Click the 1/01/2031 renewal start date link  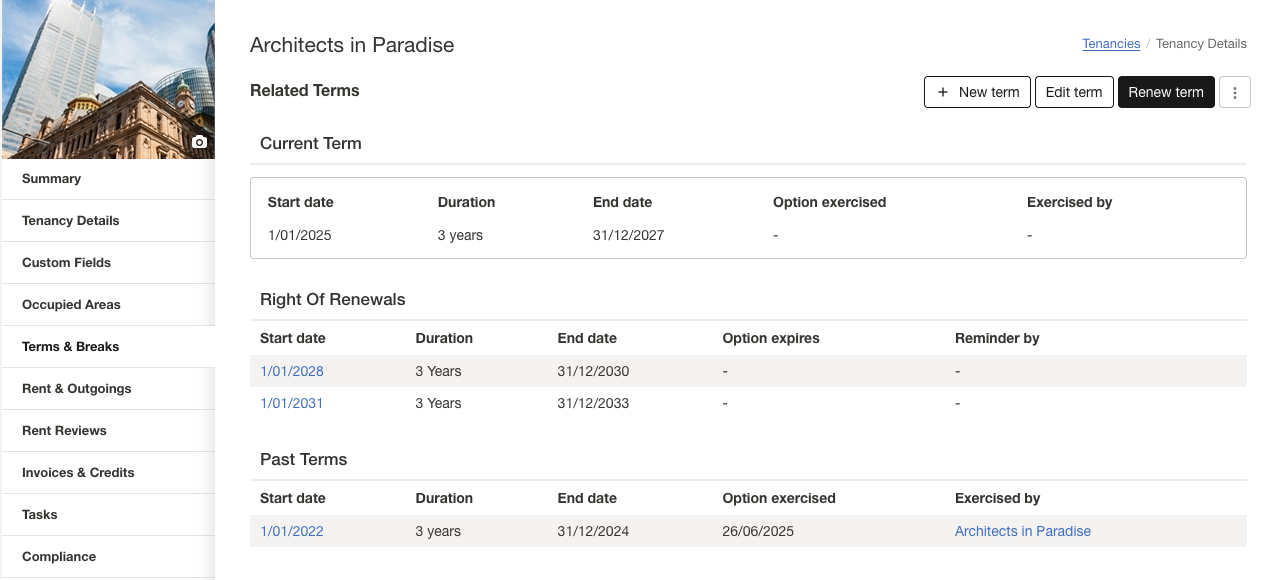click(292, 403)
